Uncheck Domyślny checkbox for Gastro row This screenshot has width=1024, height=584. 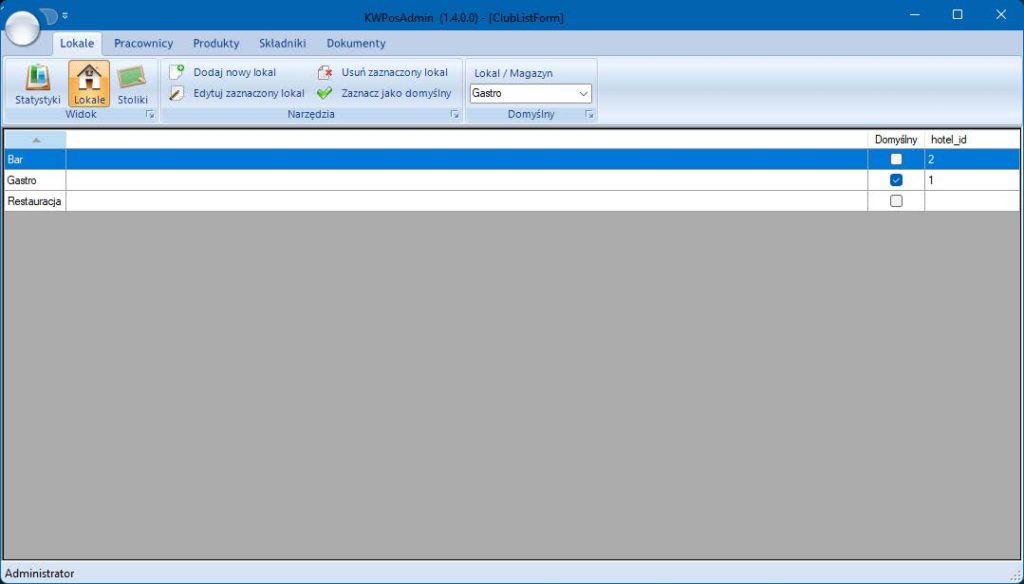click(x=896, y=180)
